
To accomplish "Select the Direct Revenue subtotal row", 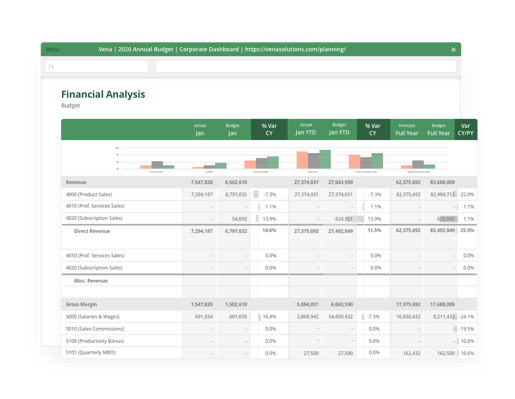I will click(269, 237).
